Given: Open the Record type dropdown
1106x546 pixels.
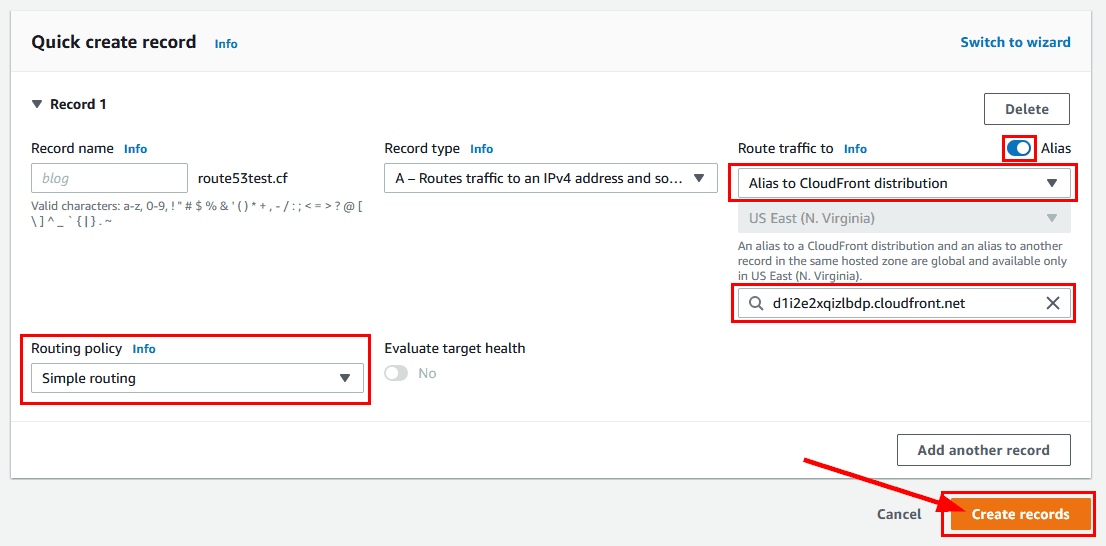Looking at the screenshot, I should (550, 179).
